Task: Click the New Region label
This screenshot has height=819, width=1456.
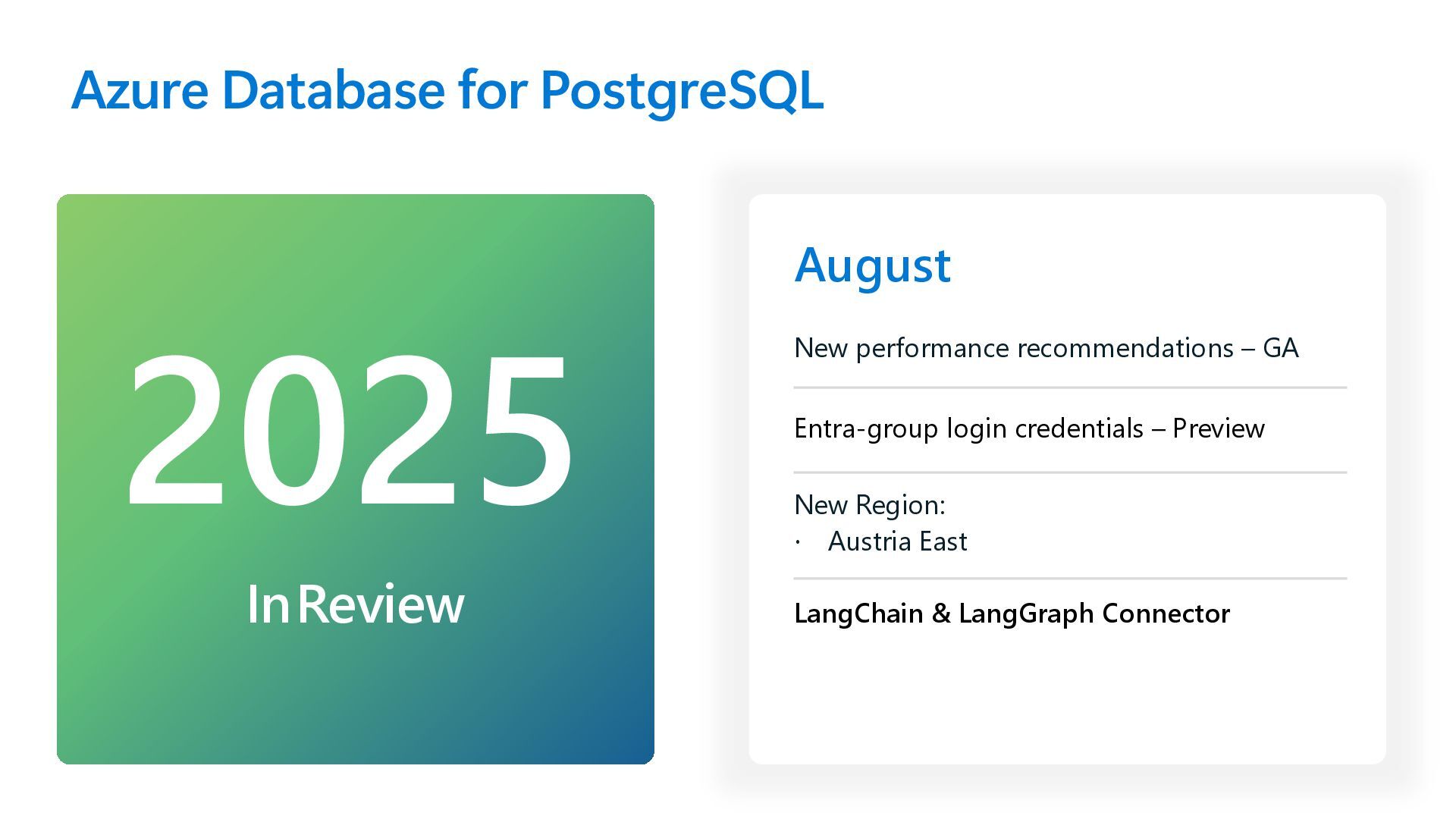Action: [869, 505]
